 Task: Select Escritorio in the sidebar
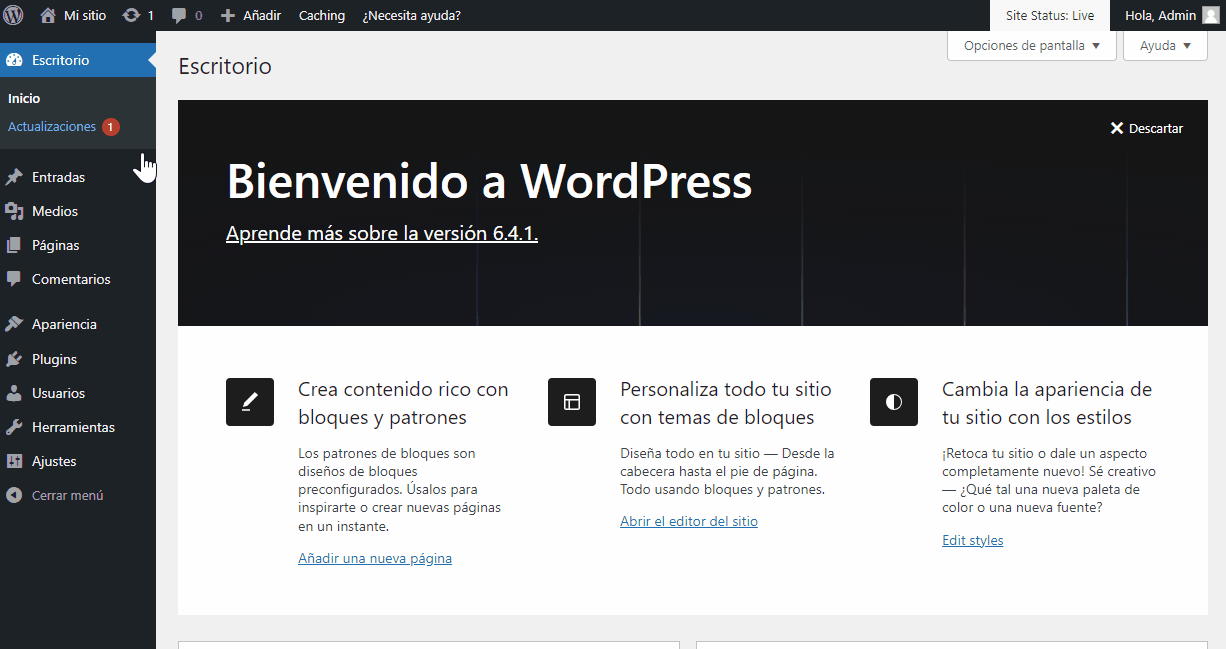[x=78, y=60]
